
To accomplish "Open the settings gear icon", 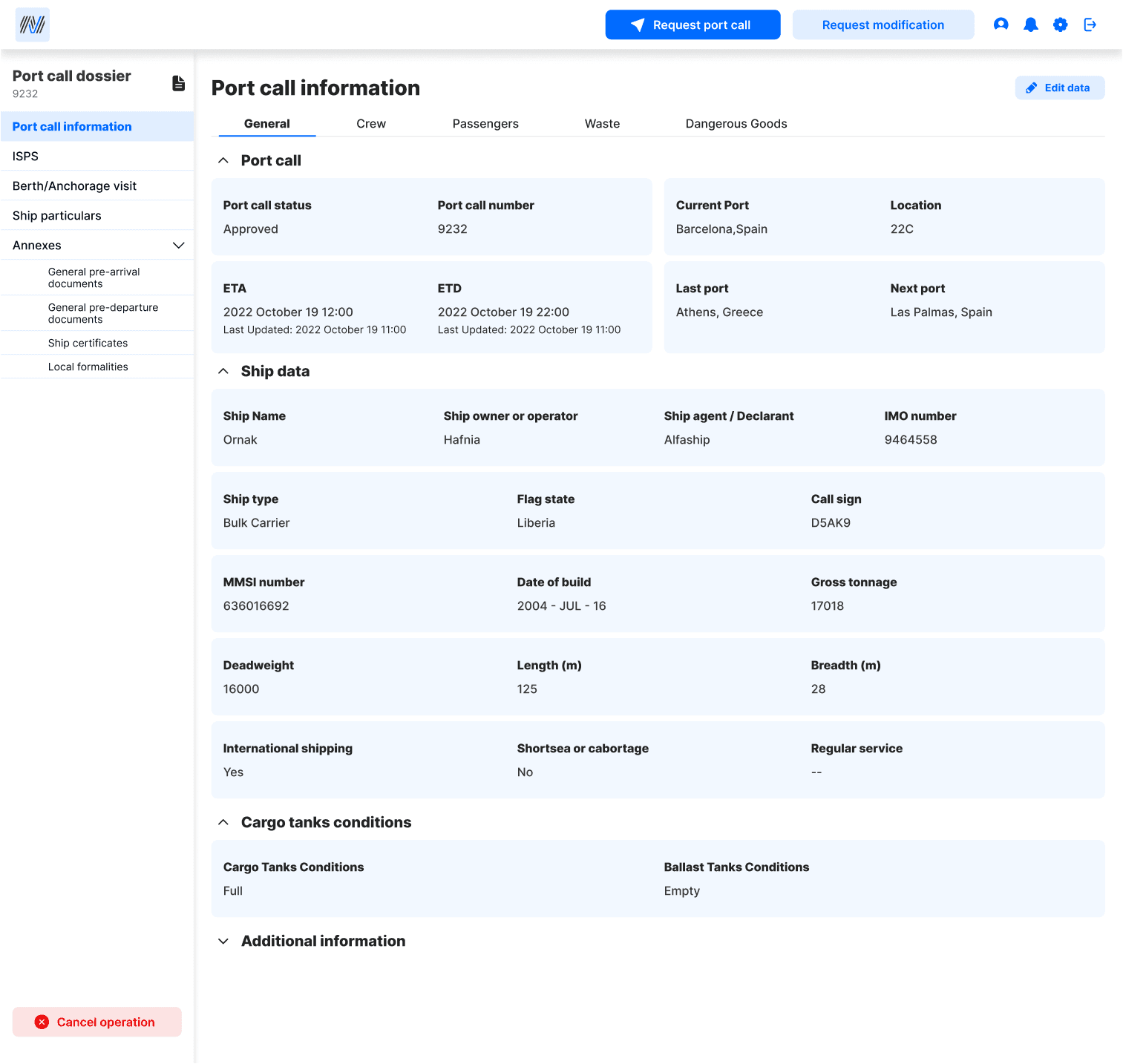I will 1060,24.
